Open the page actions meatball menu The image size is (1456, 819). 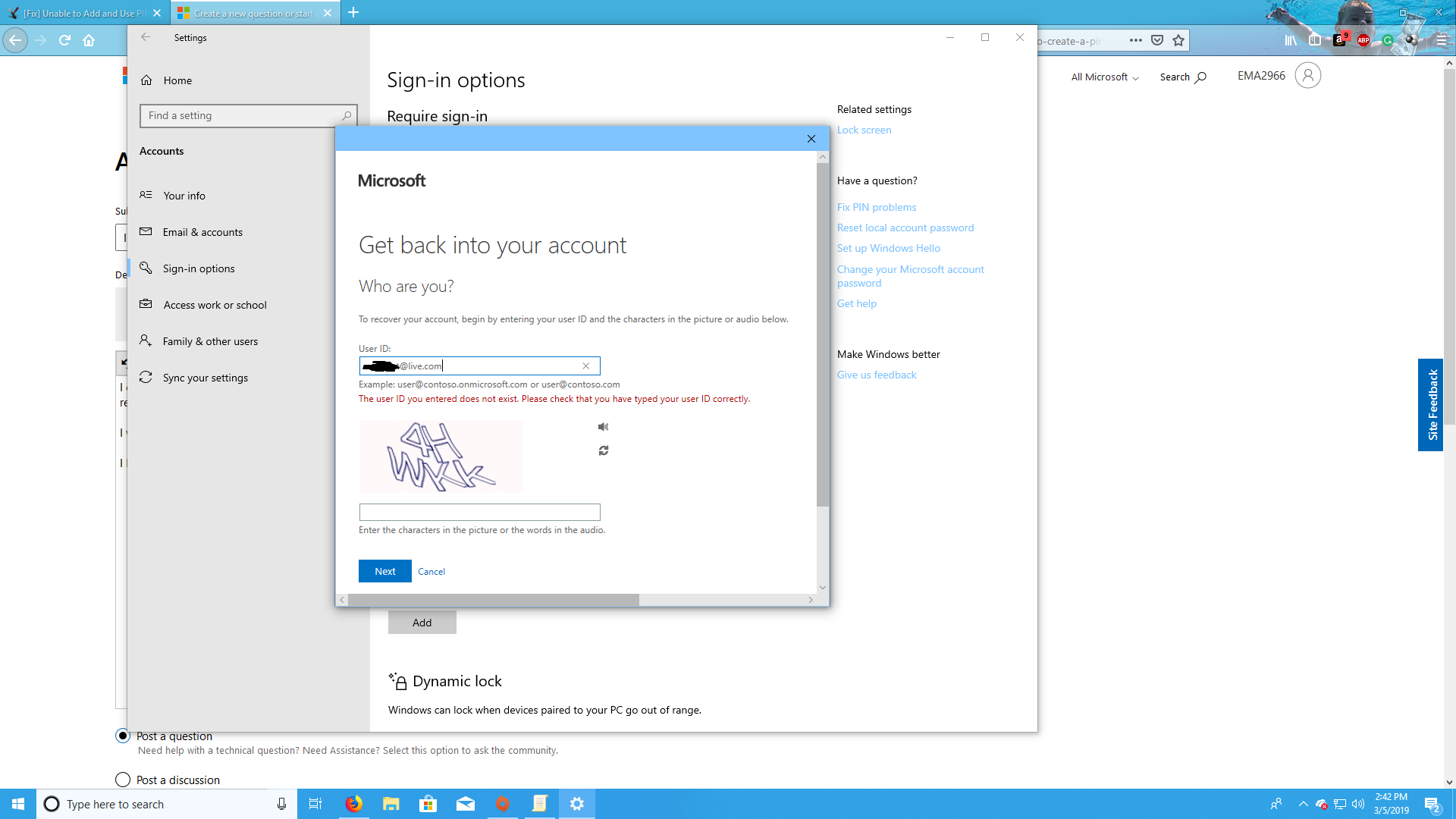1135,40
